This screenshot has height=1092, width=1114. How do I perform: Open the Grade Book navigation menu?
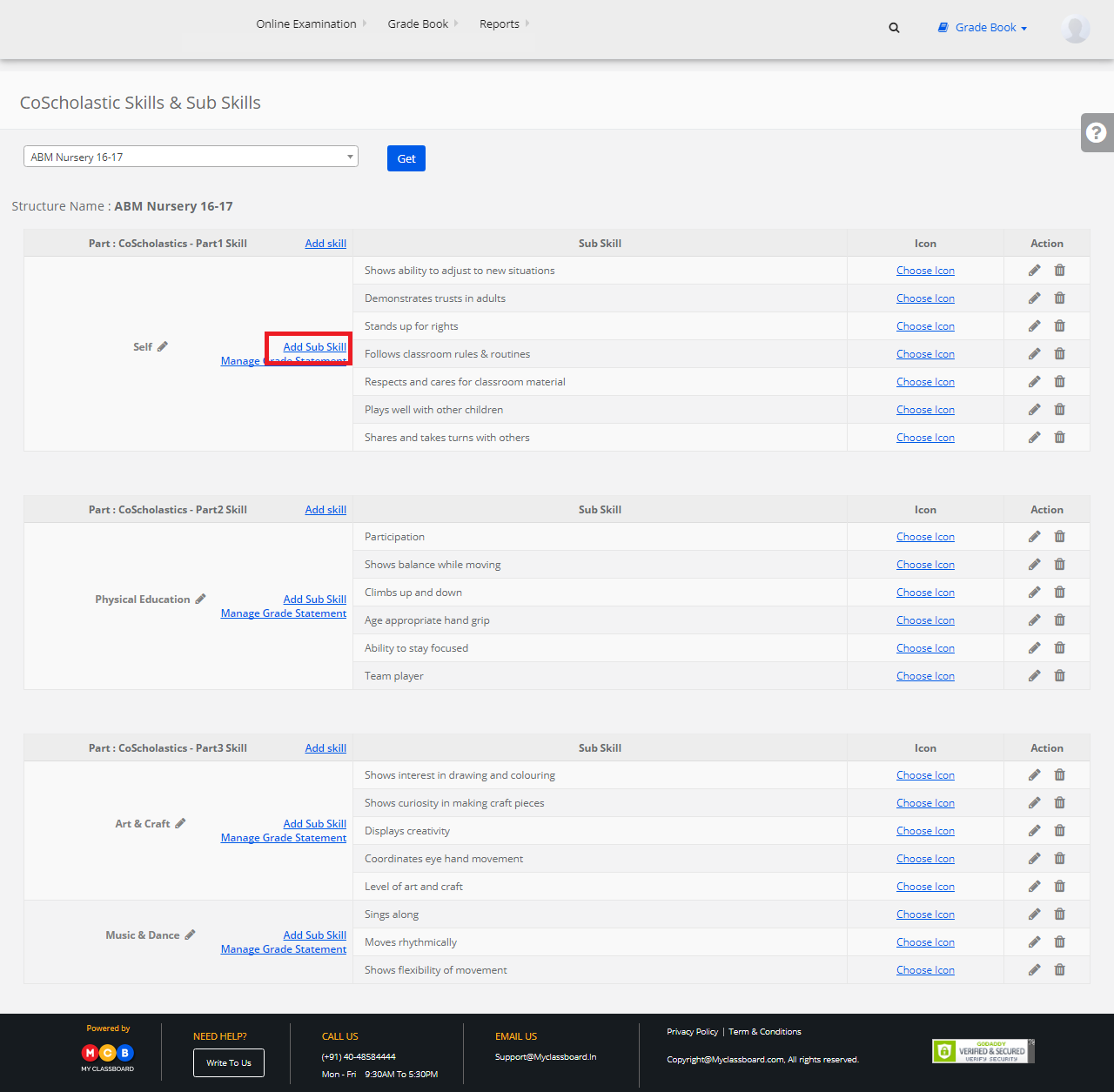click(422, 24)
